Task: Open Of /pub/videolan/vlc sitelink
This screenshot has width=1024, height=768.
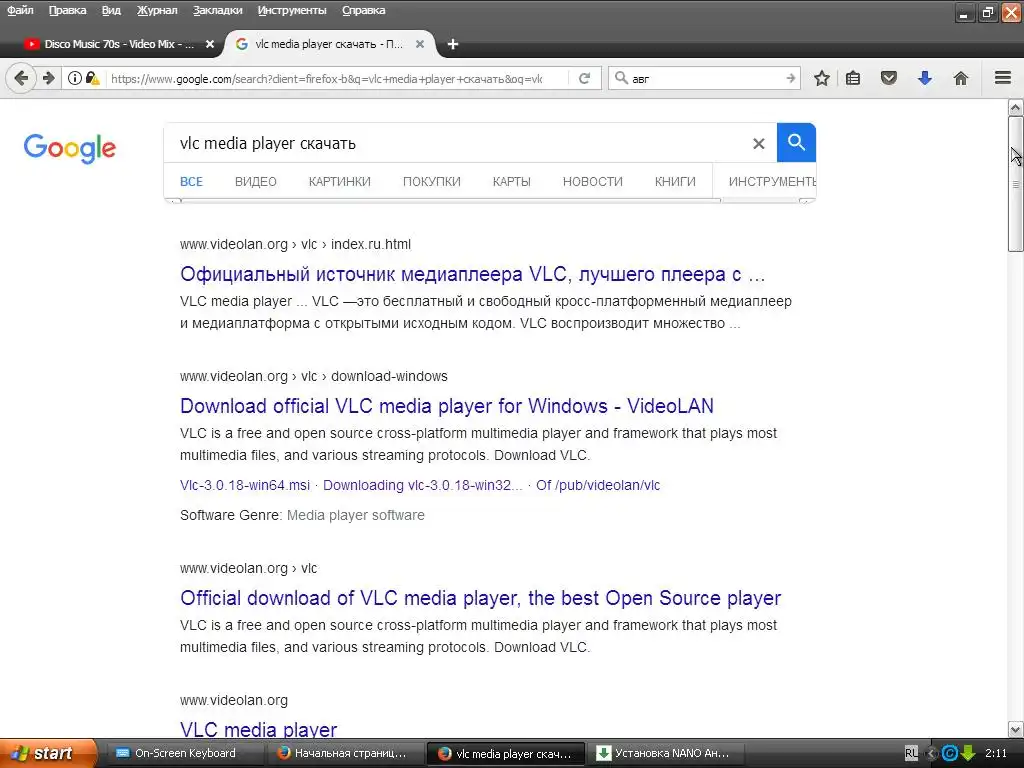Action: coord(598,485)
